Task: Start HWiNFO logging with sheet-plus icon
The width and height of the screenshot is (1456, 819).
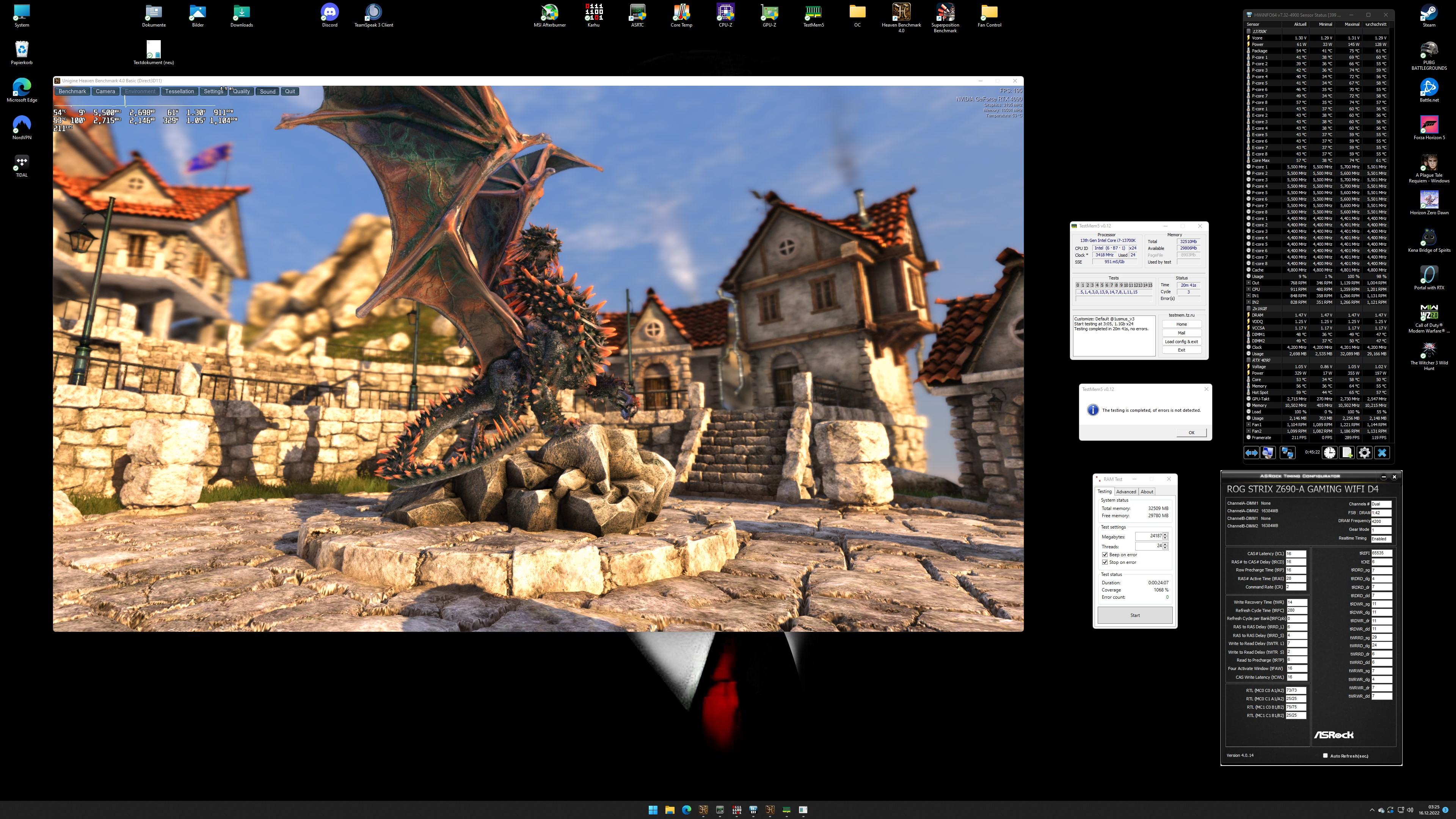Action: (x=1348, y=452)
